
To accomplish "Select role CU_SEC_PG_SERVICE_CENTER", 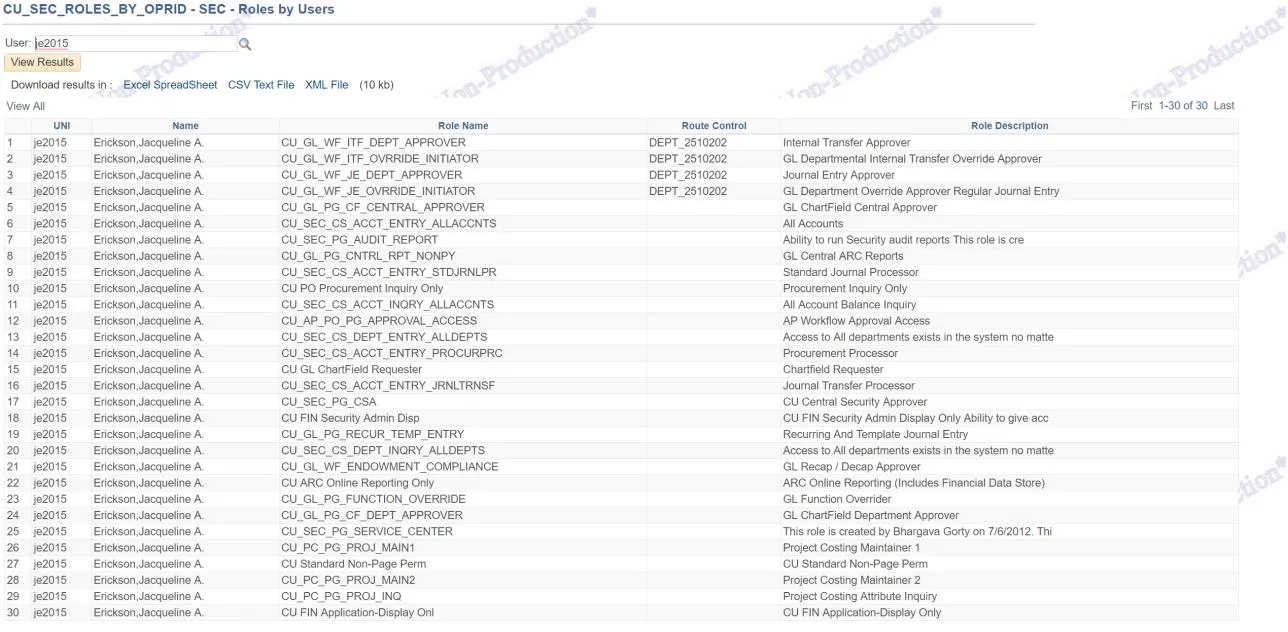I will point(367,531).
